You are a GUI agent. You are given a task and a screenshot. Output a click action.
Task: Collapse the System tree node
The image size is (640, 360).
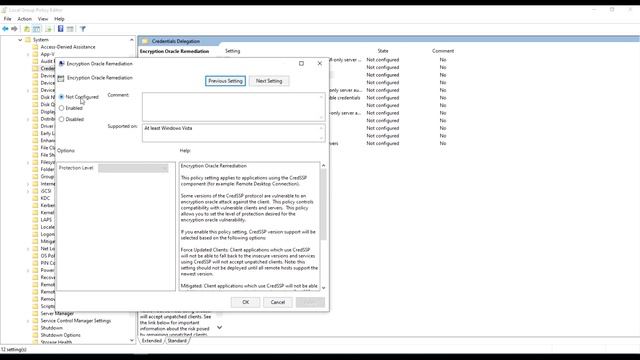click(x=20, y=40)
